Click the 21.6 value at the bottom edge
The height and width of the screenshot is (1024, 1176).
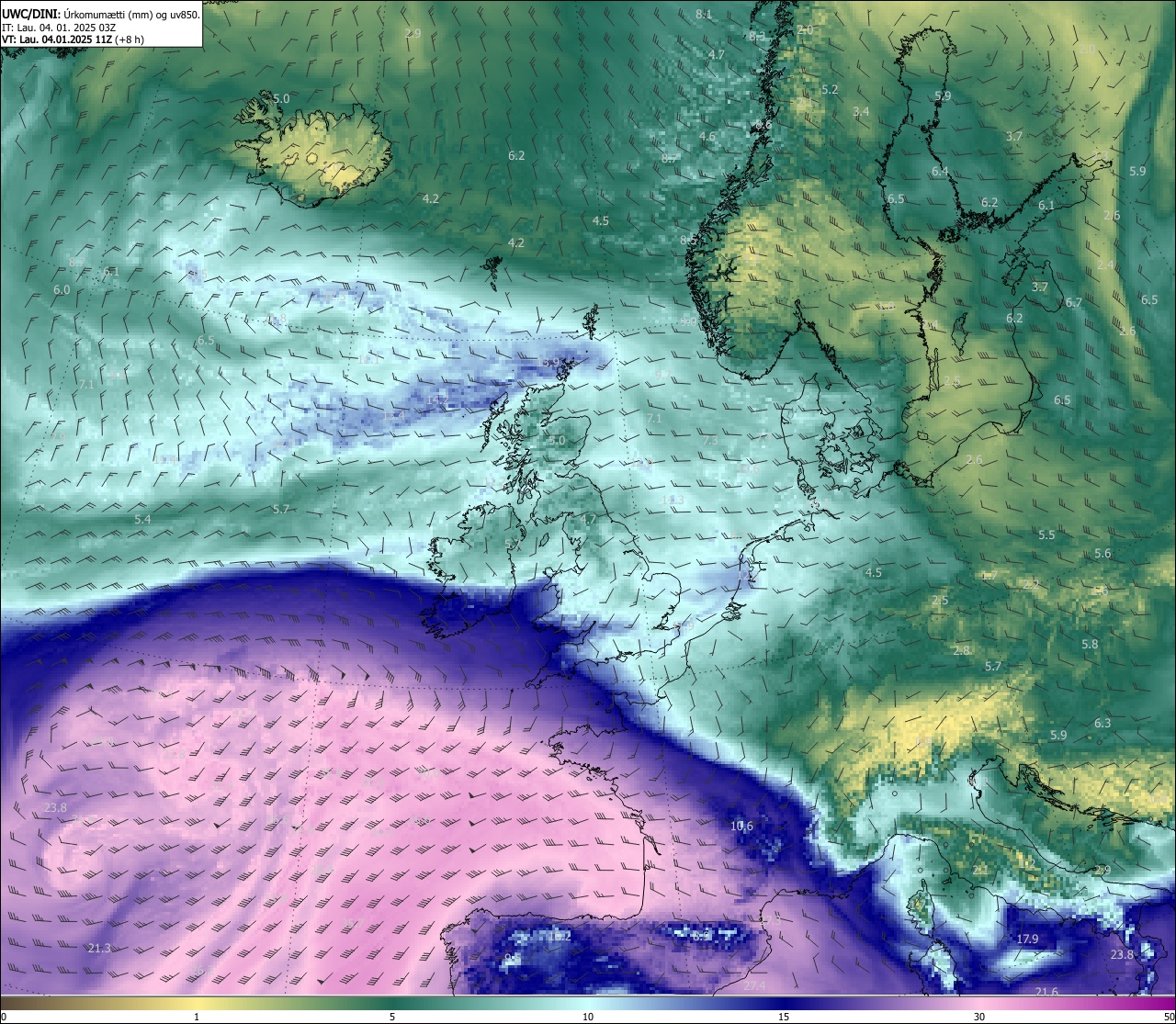[x=1046, y=991]
